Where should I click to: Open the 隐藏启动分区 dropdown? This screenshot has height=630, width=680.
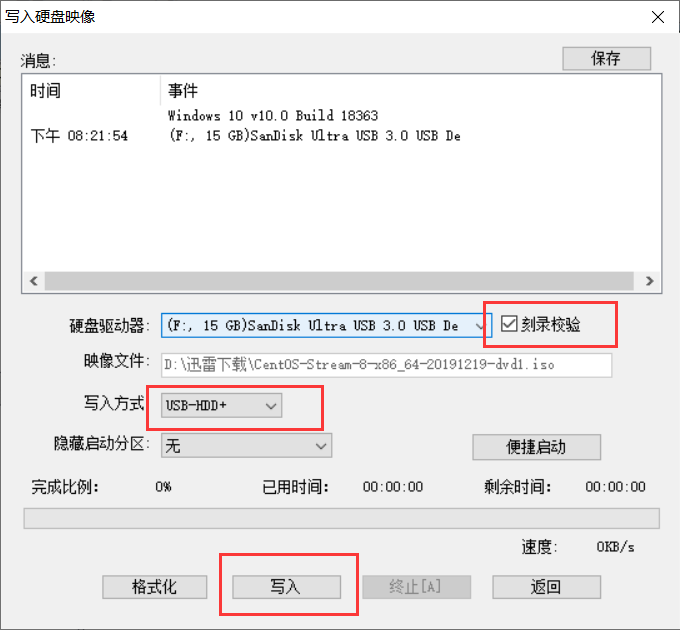pyautogui.click(x=246, y=445)
